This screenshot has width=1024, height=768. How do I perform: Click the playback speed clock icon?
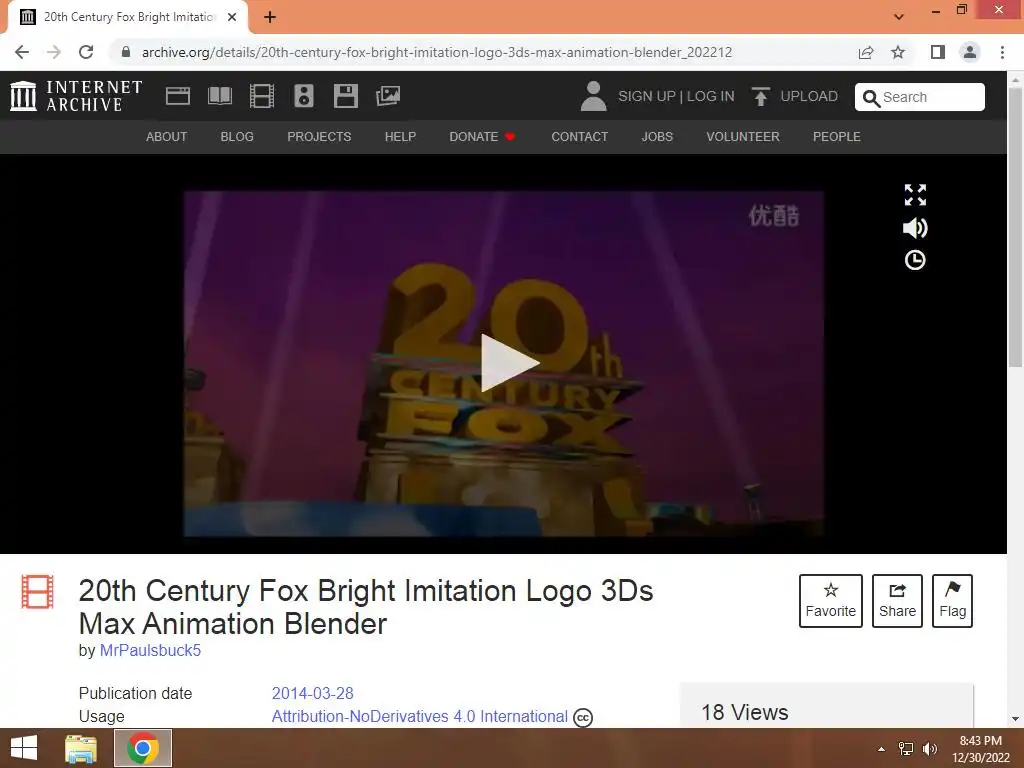(x=915, y=261)
